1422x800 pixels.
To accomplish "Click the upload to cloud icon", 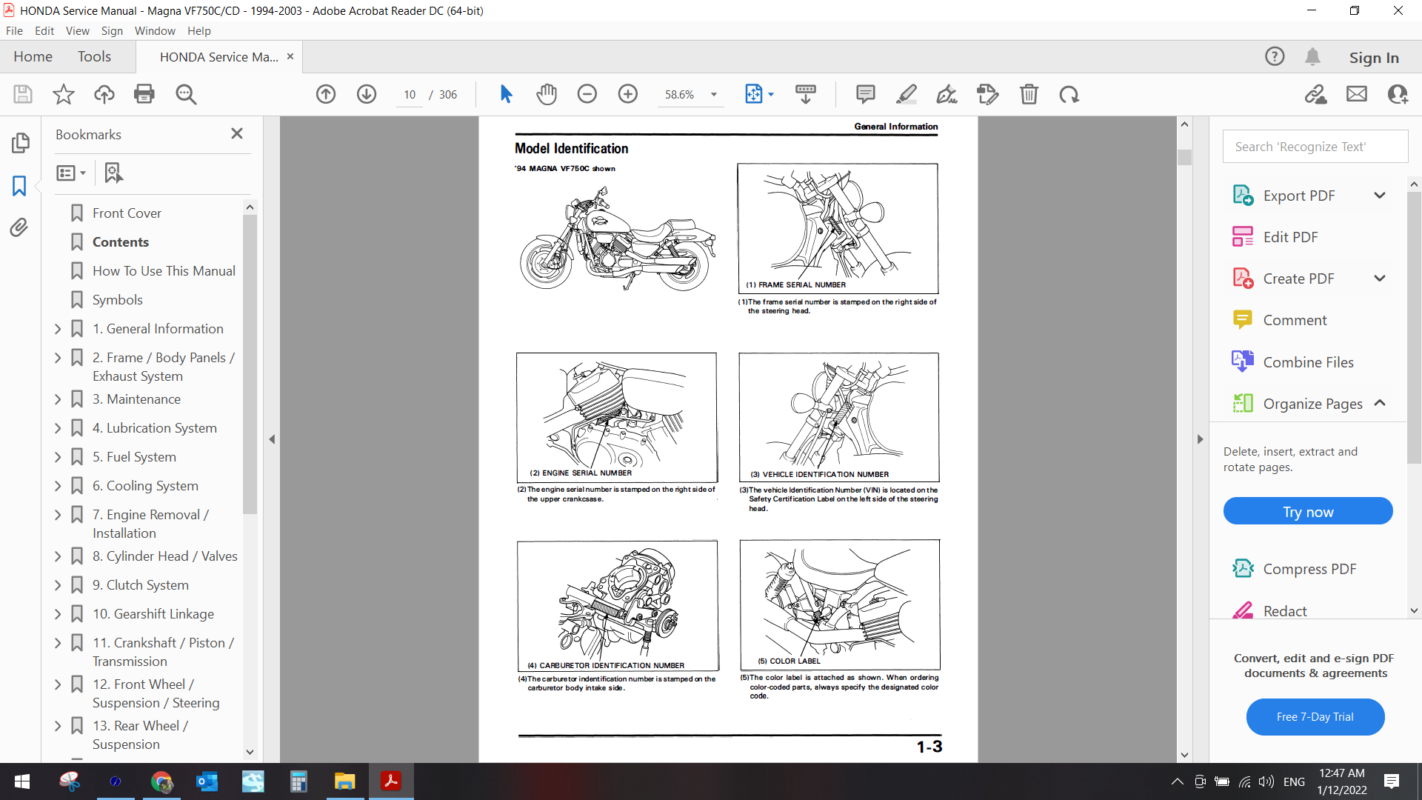I will pos(104,94).
